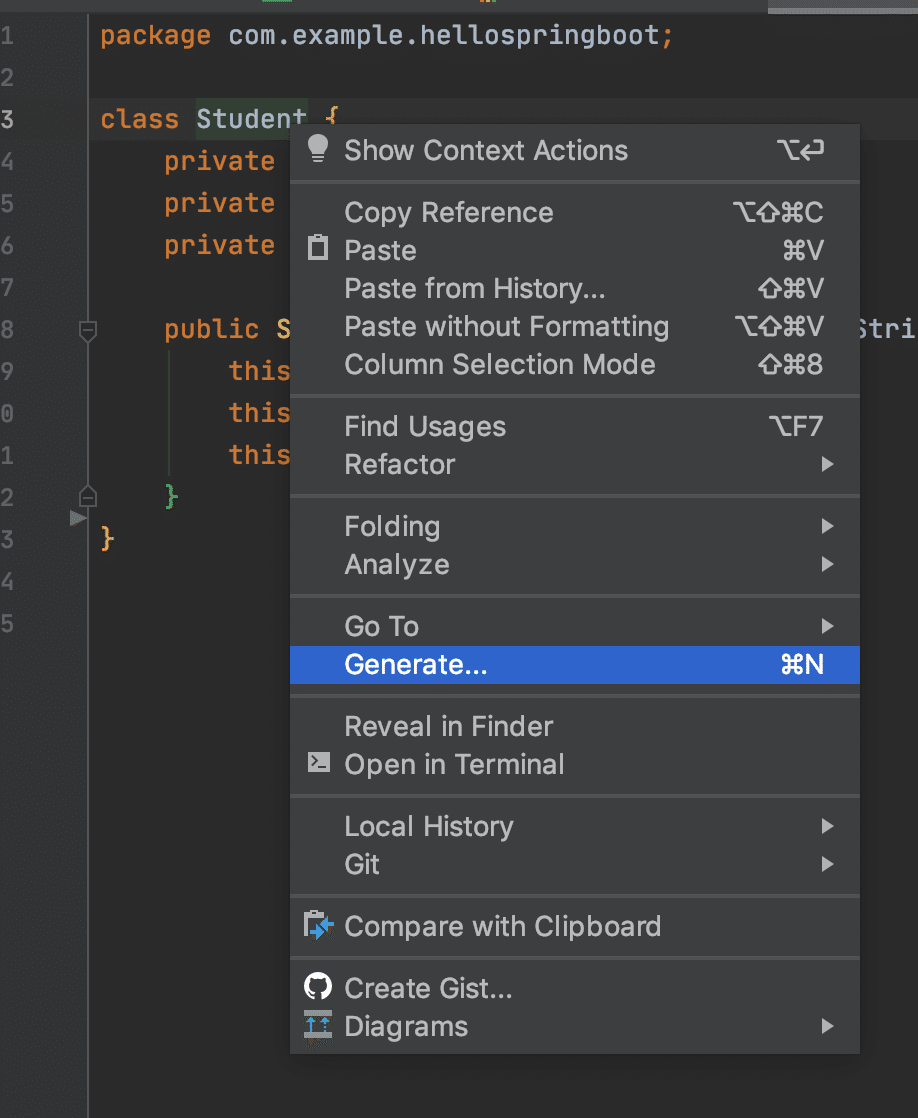Choose Reveal in Finder
Viewport: 918px width, 1118px height.
(448, 726)
